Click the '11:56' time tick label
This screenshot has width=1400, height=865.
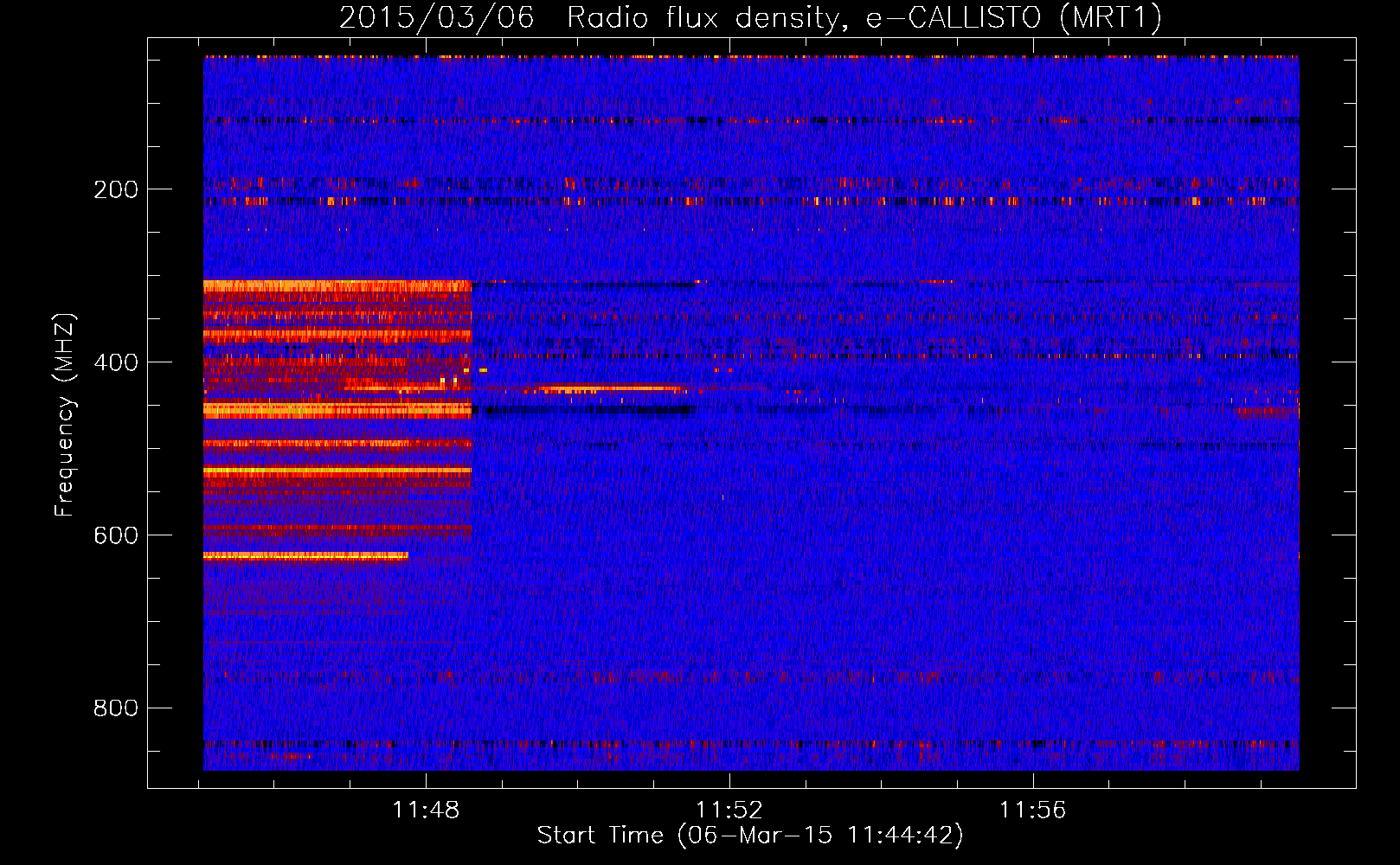point(1033,811)
